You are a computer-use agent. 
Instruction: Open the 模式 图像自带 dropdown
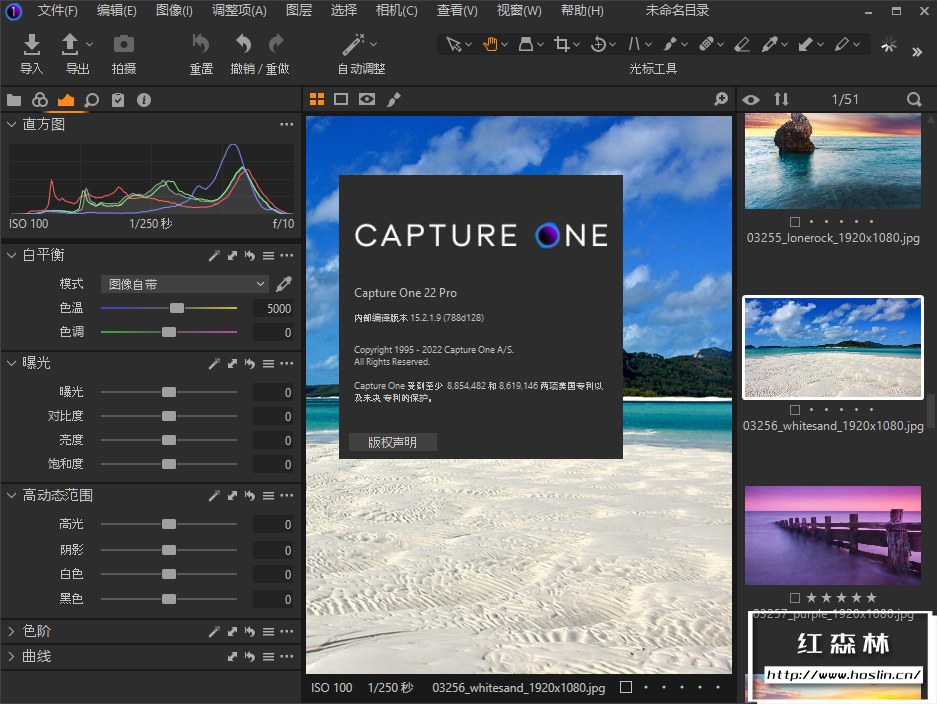click(x=185, y=284)
